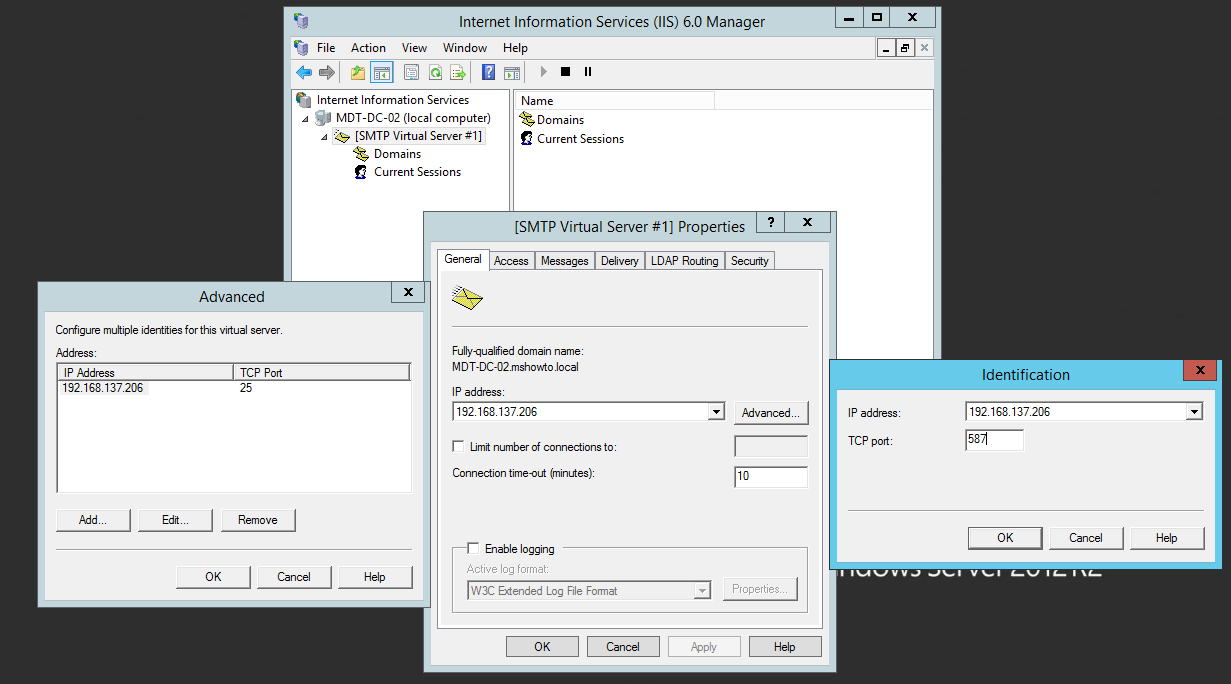Open the Help menu
Viewport: 1231px width, 684px height.
pos(515,47)
